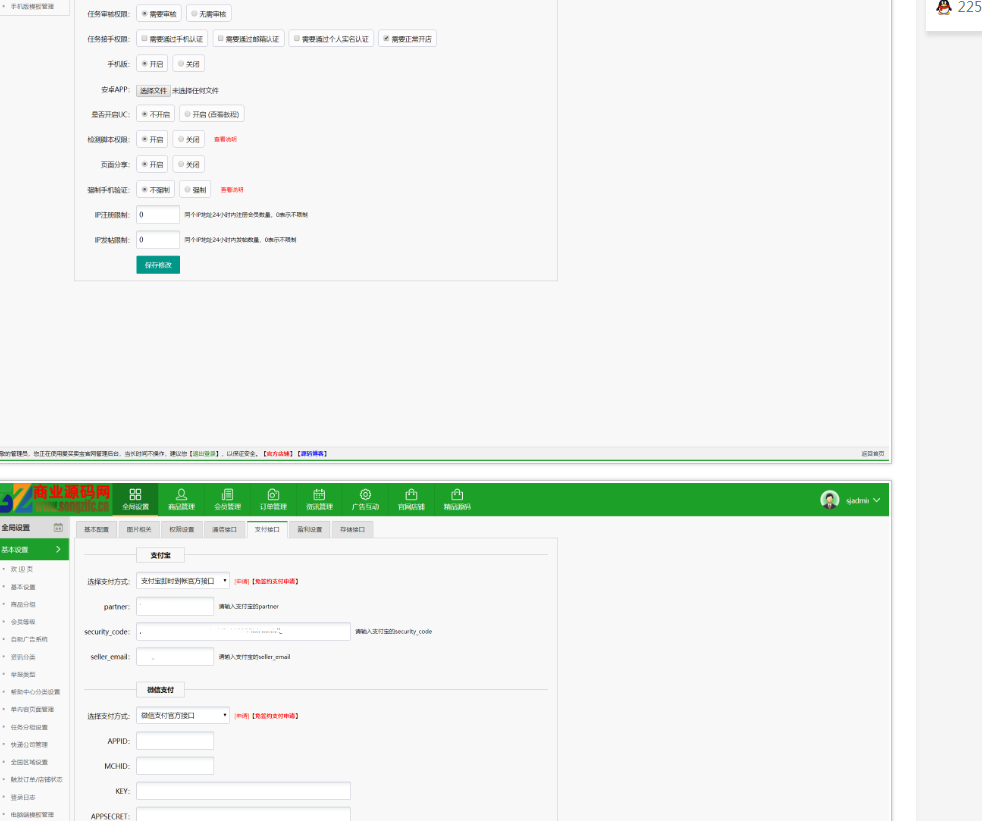Click 官方店铺 red link in footer
This screenshot has width=982, height=821.
[x=279, y=453]
